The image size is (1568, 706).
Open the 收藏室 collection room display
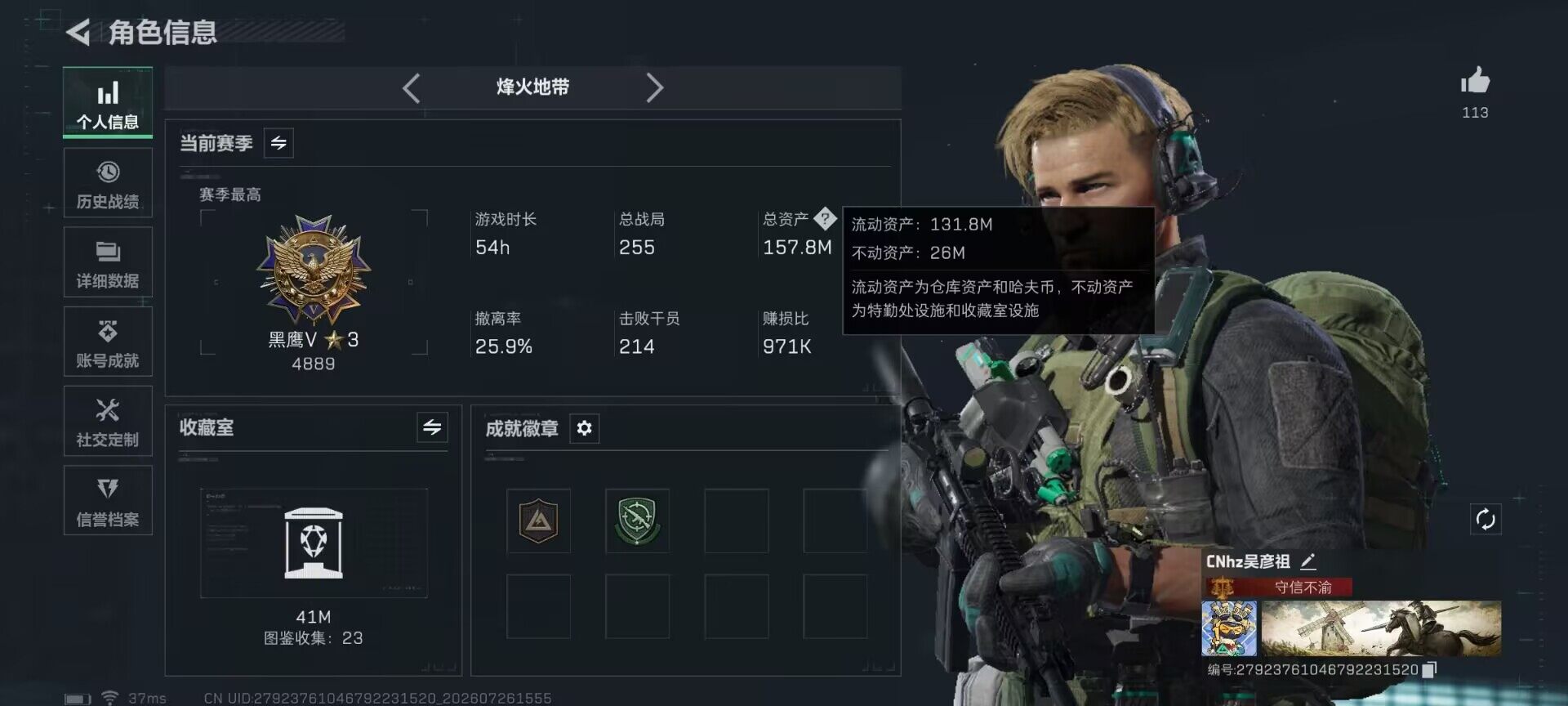(x=314, y=543)
